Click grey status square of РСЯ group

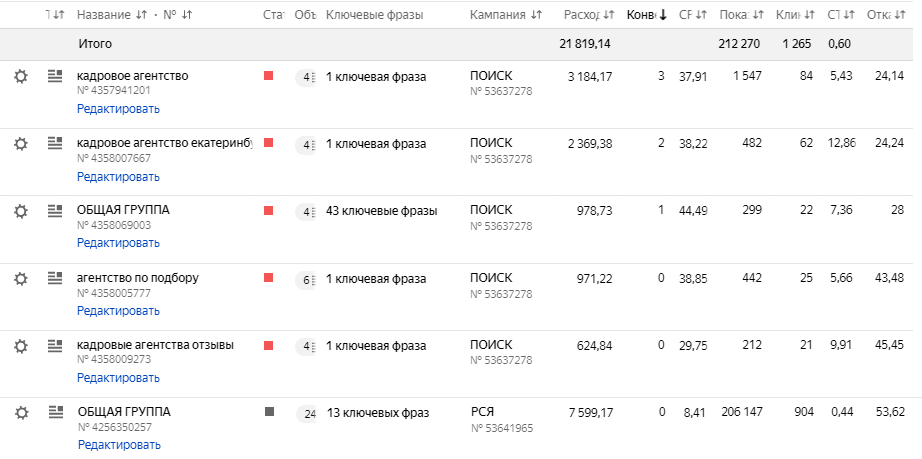click(x=269, y=411)
